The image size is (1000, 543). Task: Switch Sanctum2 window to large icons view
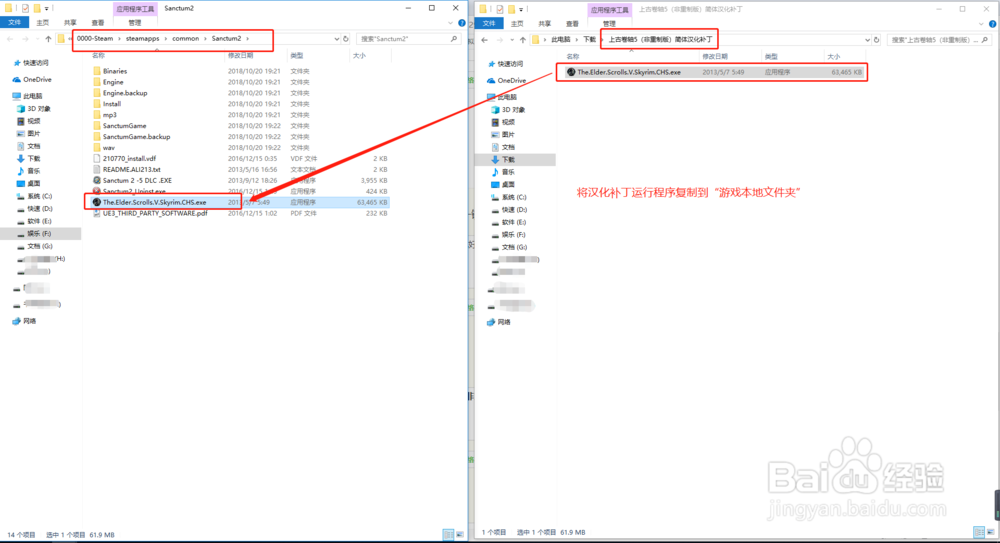[460, 534]
